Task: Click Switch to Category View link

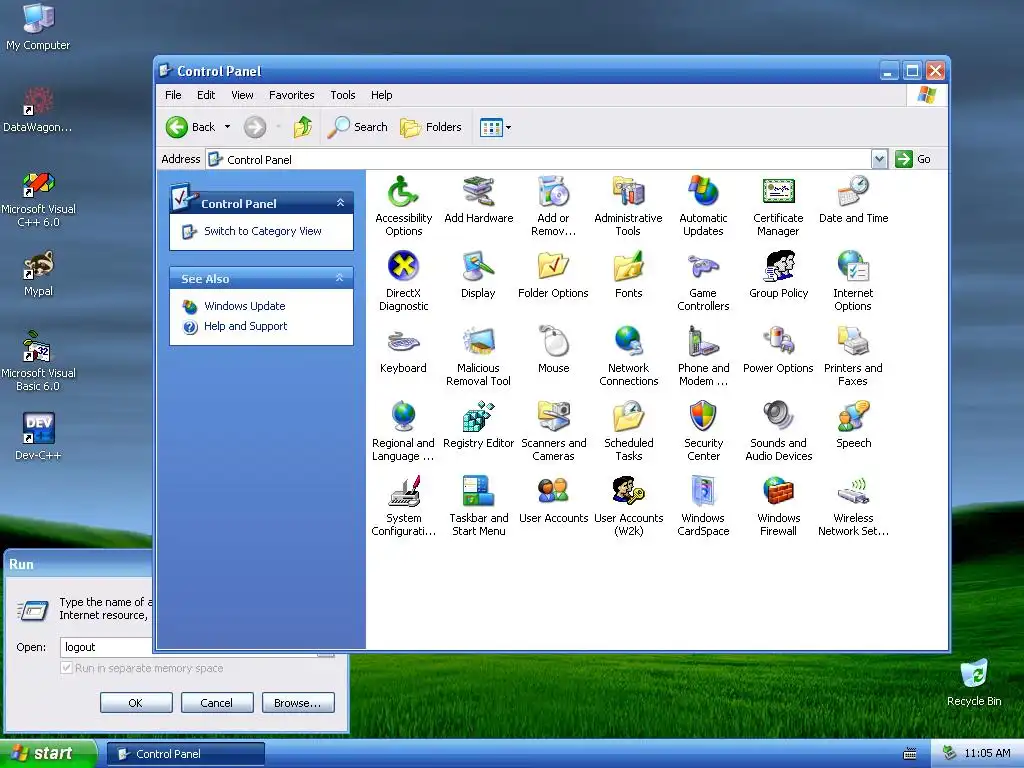Action: pos(263,231)
